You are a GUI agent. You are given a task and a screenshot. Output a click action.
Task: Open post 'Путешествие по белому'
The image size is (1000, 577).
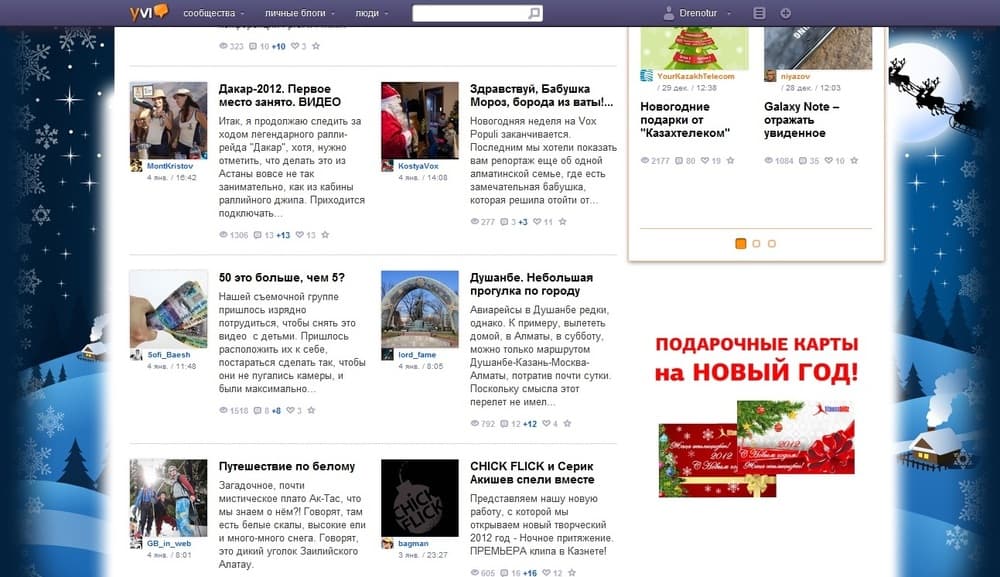pos(286,466)
